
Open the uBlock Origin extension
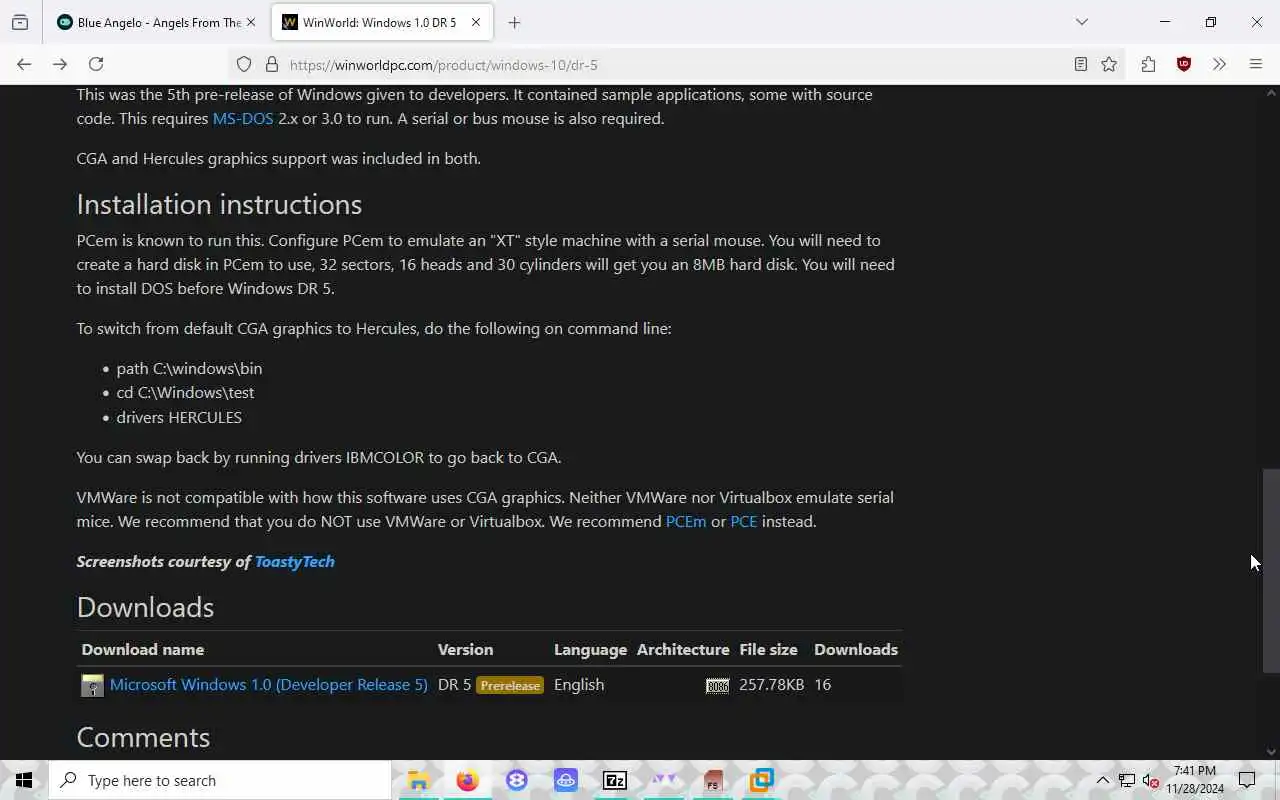pos(1184,64)
